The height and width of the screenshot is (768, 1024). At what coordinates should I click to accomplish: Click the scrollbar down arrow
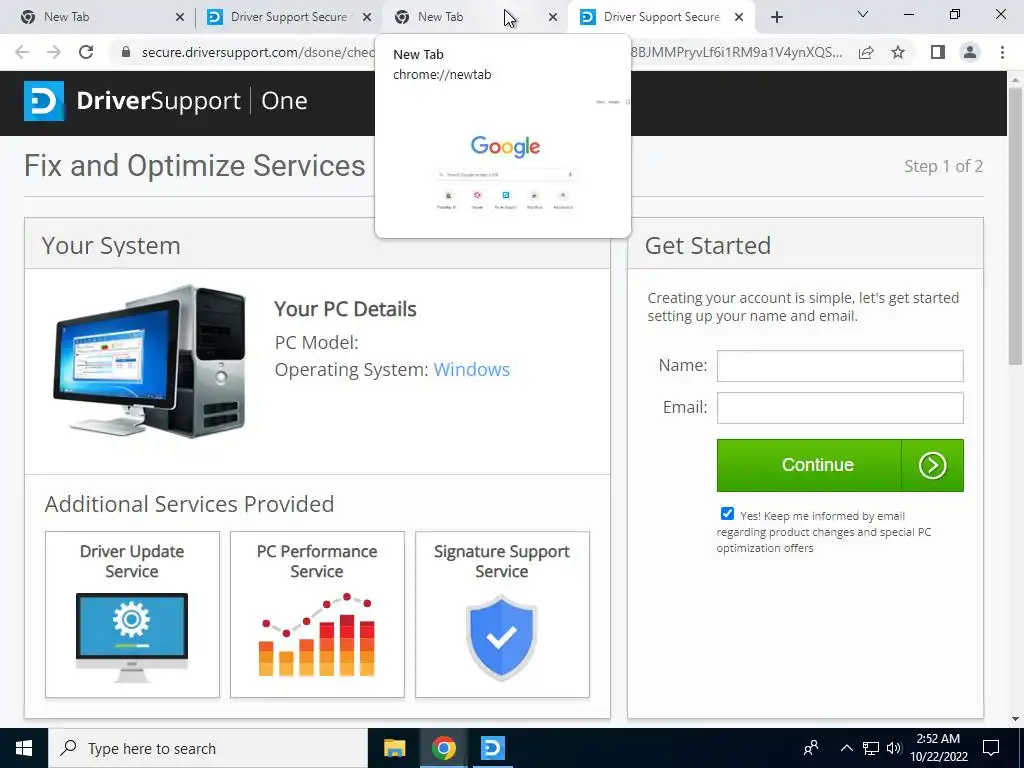point(1016,719)
